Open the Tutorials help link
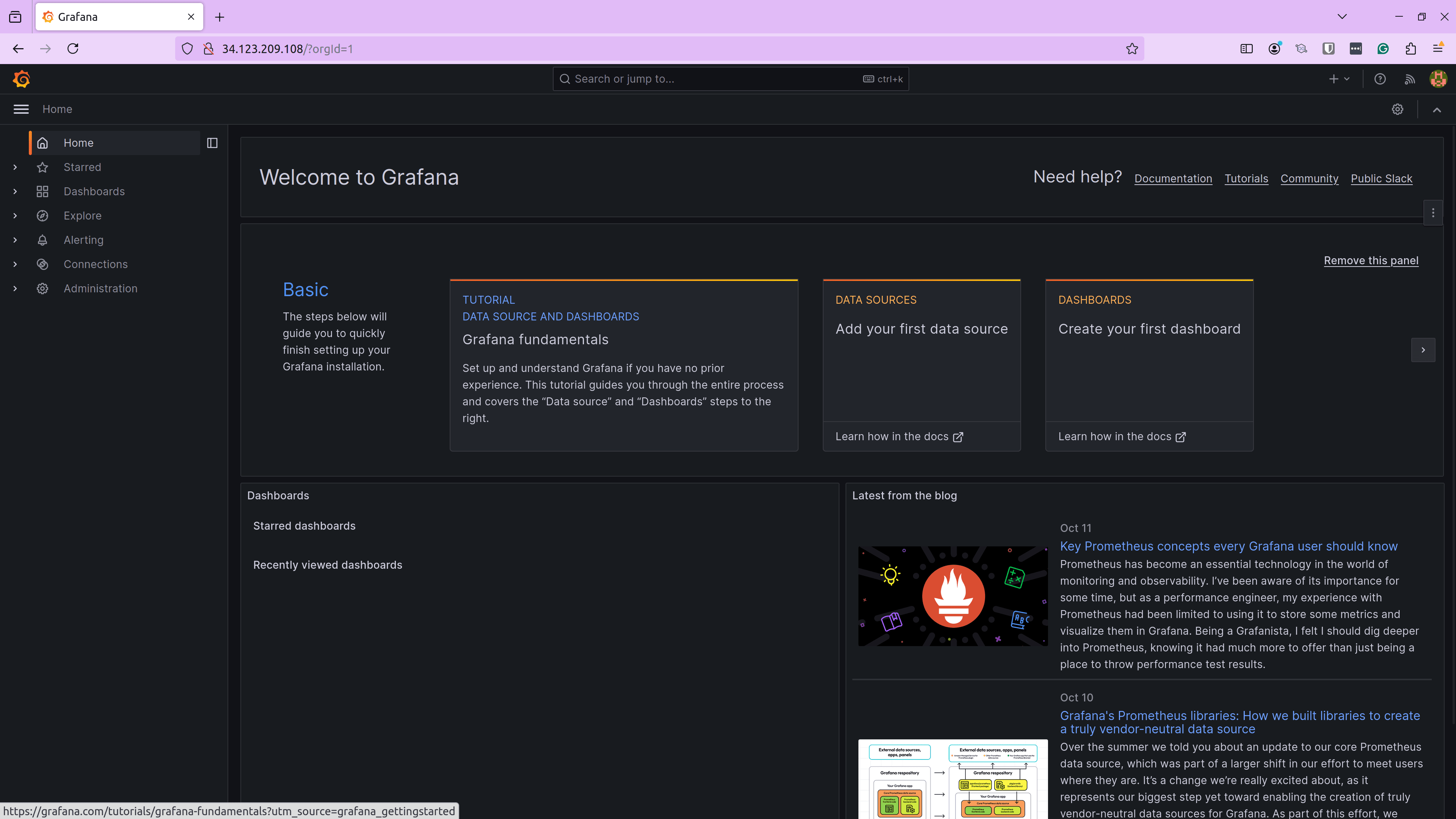 pyautogui.click(x=1246, y=179)
